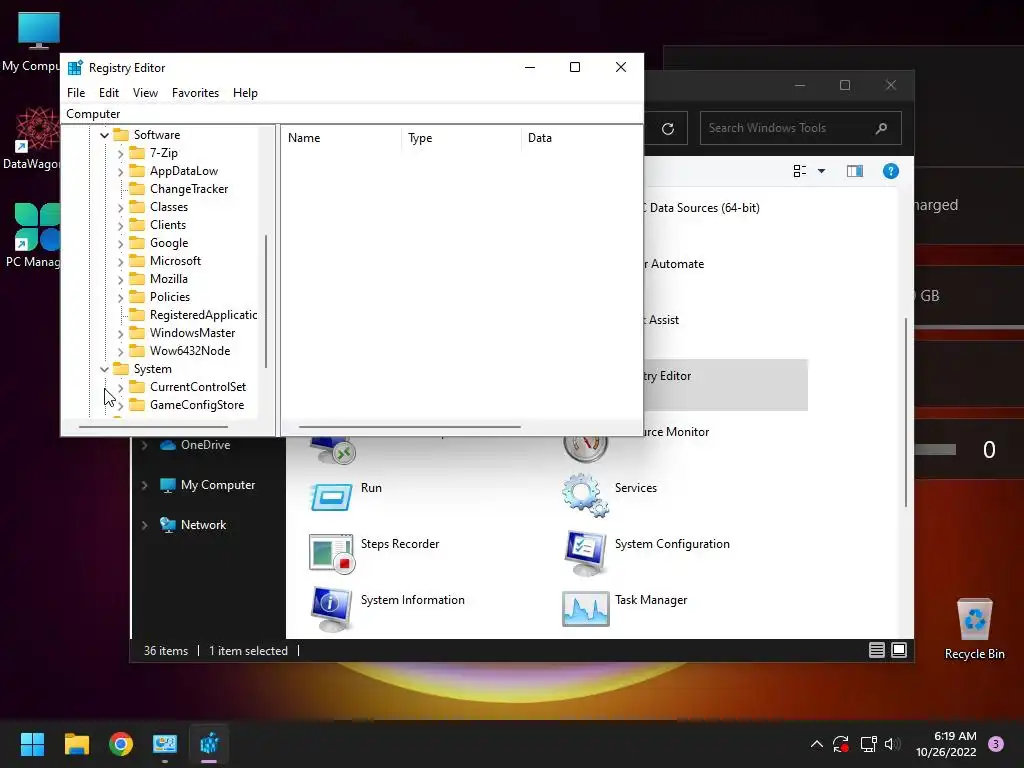Open the Edit menu in Registry Editor
This screenshot has height=768, width=1024.
pos(108,93)
